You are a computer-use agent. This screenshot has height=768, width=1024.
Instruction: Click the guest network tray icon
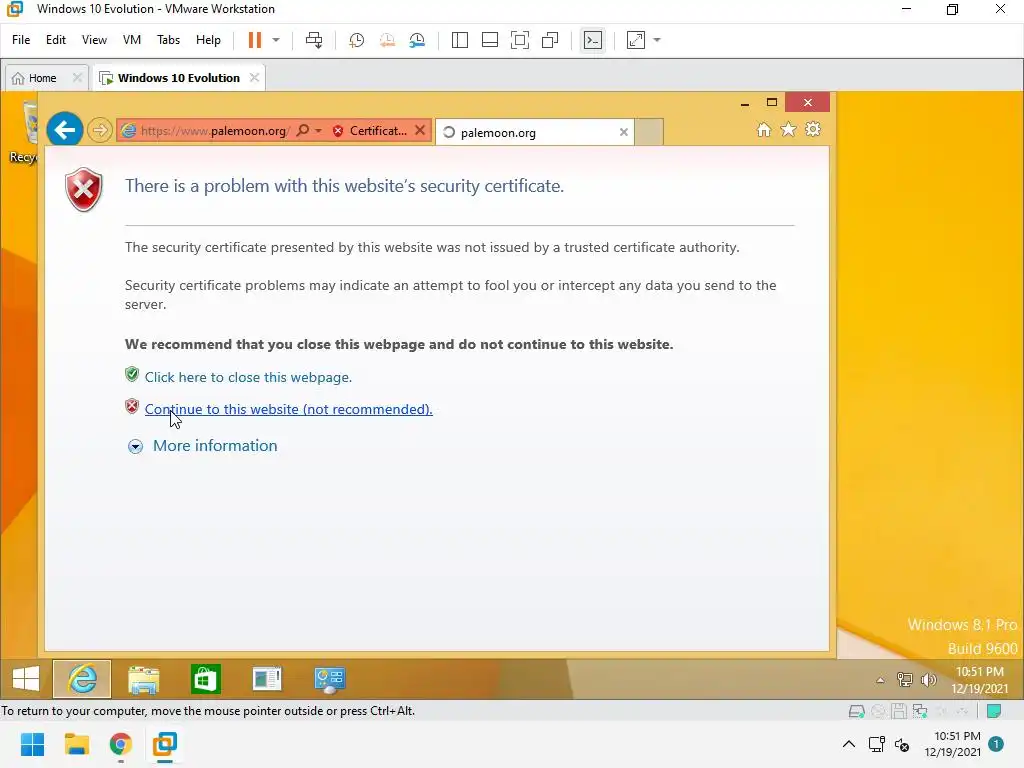904,680
